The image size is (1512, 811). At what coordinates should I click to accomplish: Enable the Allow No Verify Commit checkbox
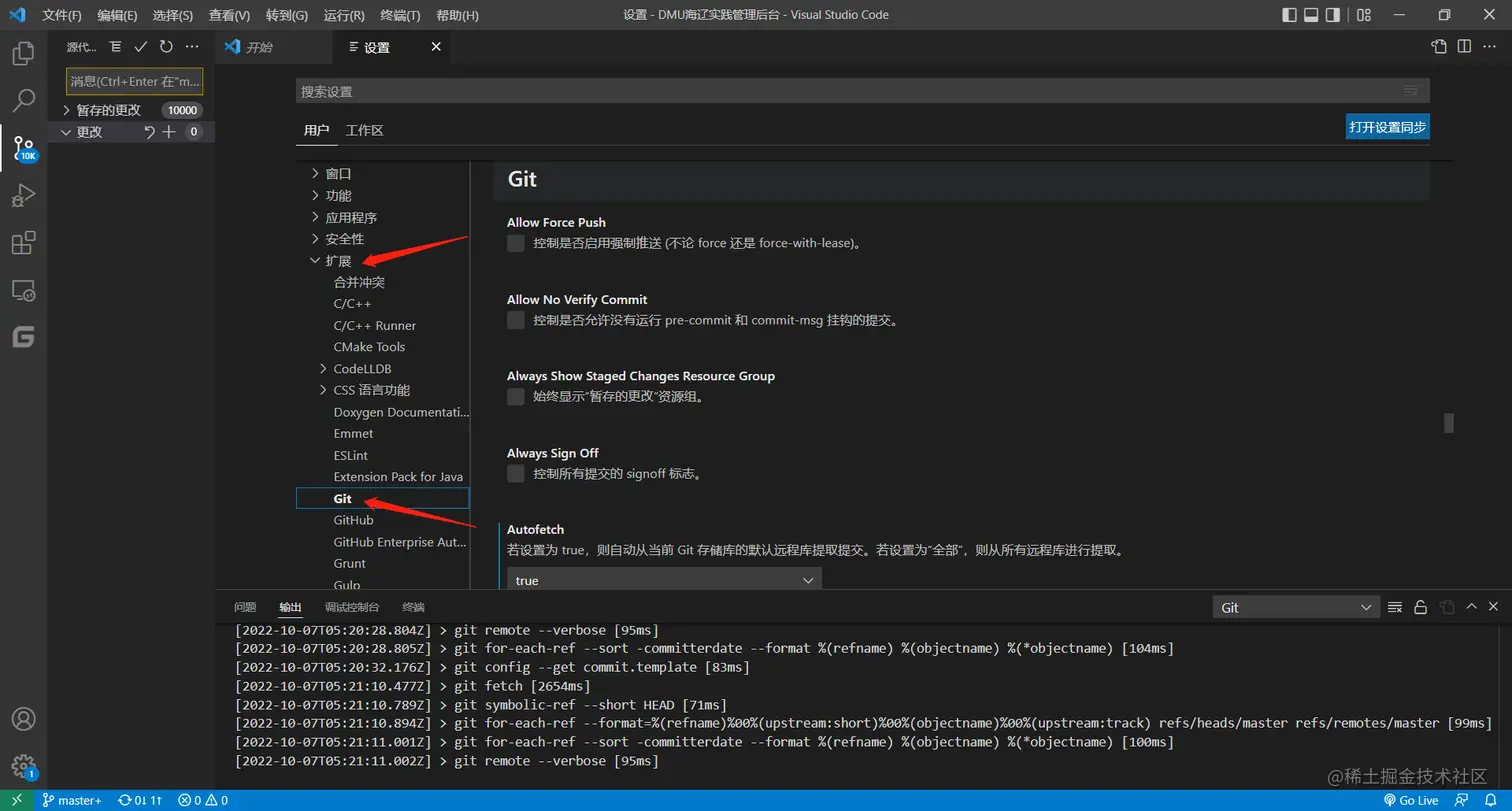coord(516,320)
